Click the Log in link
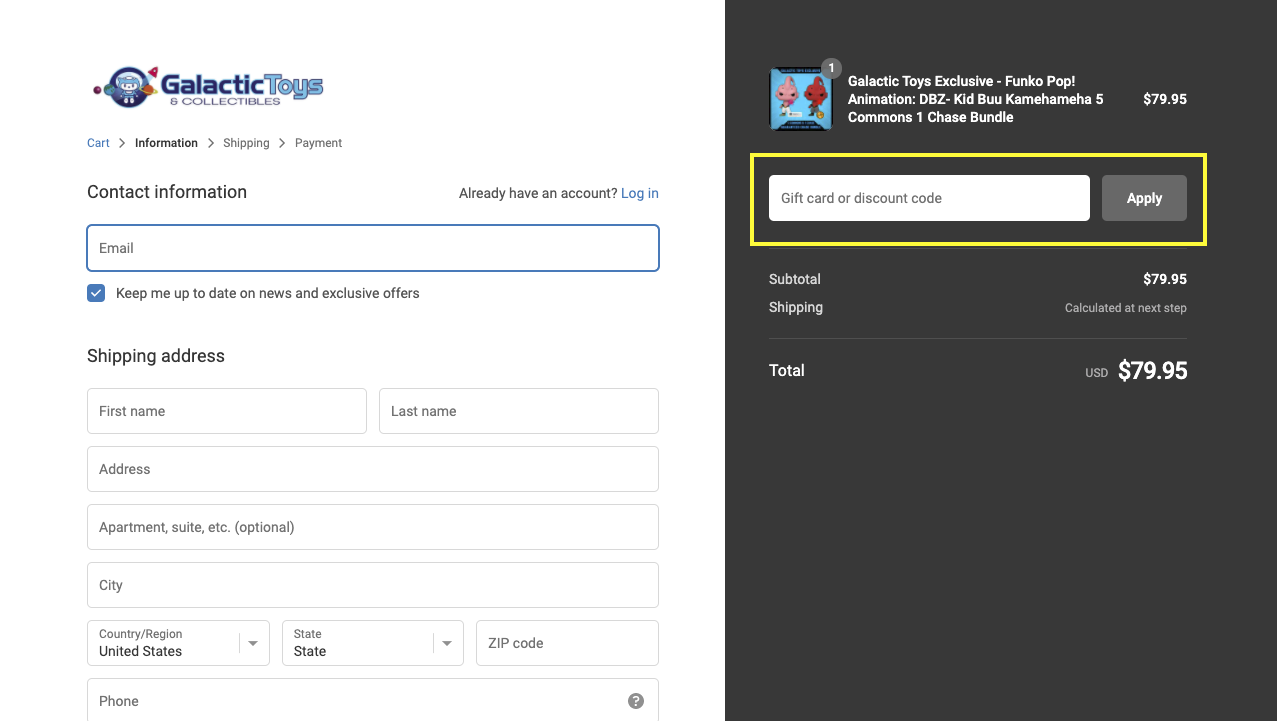 [640, 193]
